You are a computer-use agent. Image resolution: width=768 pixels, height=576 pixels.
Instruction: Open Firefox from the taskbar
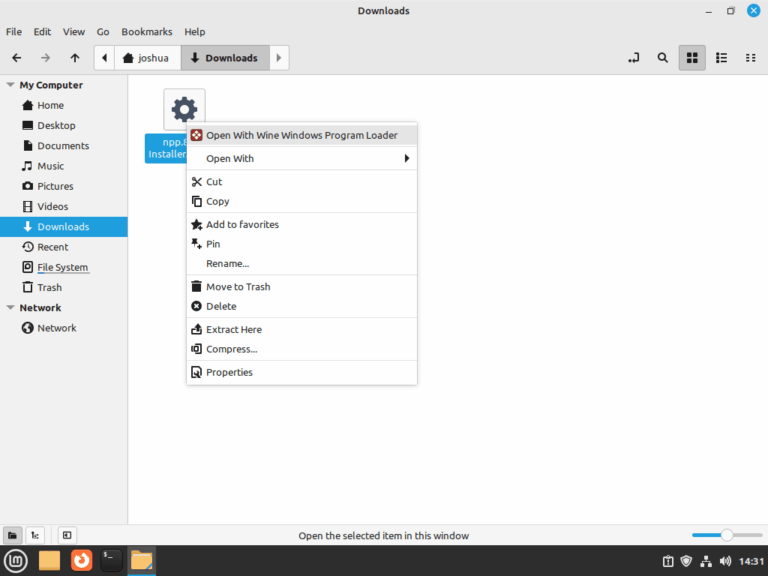pos(81,560)
